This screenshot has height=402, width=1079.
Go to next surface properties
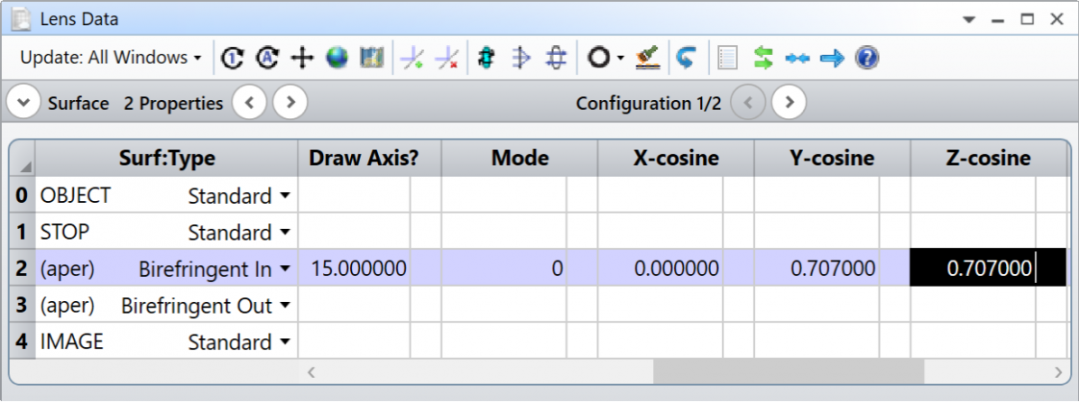tap(290, 103)
